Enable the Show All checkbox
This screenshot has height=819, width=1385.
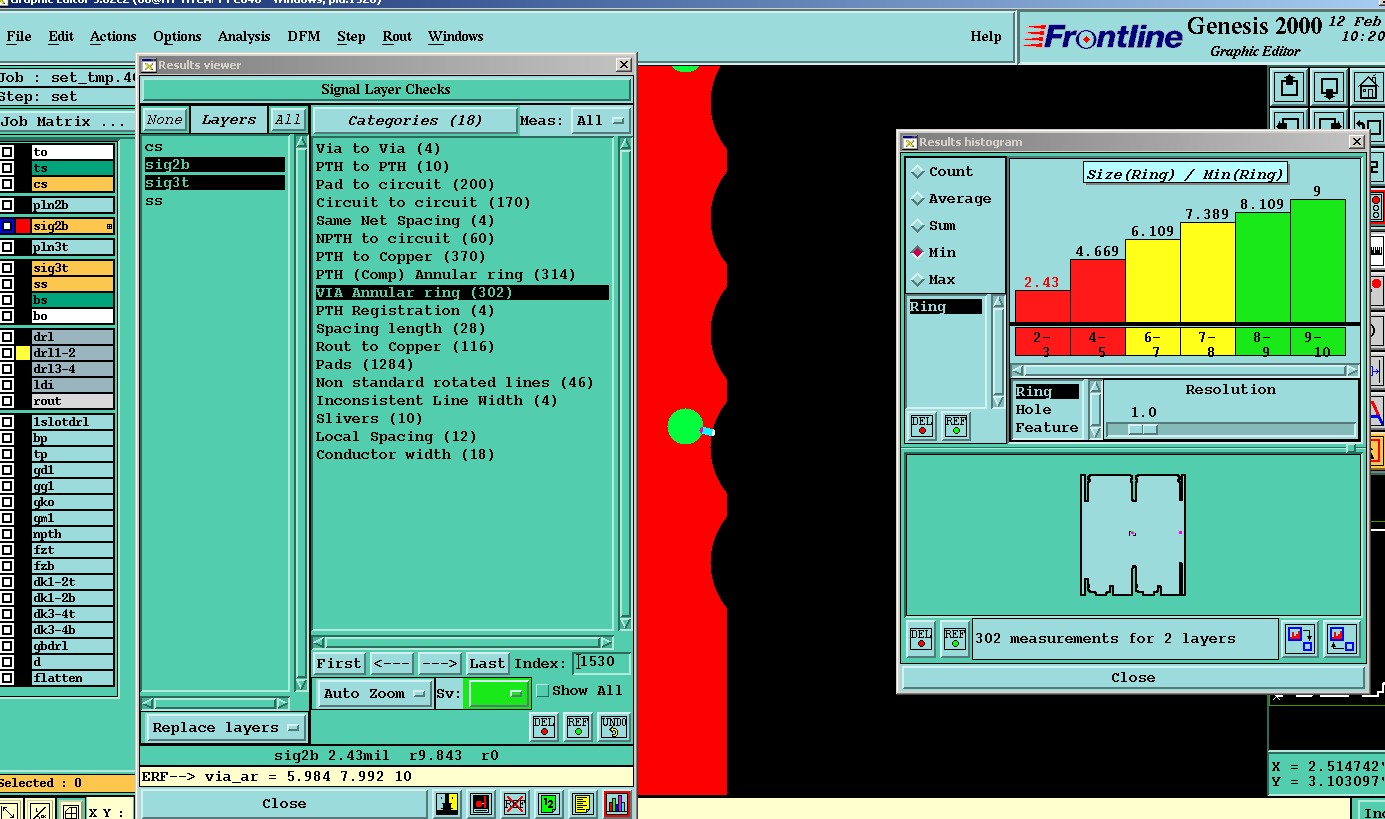click(543, 691)
